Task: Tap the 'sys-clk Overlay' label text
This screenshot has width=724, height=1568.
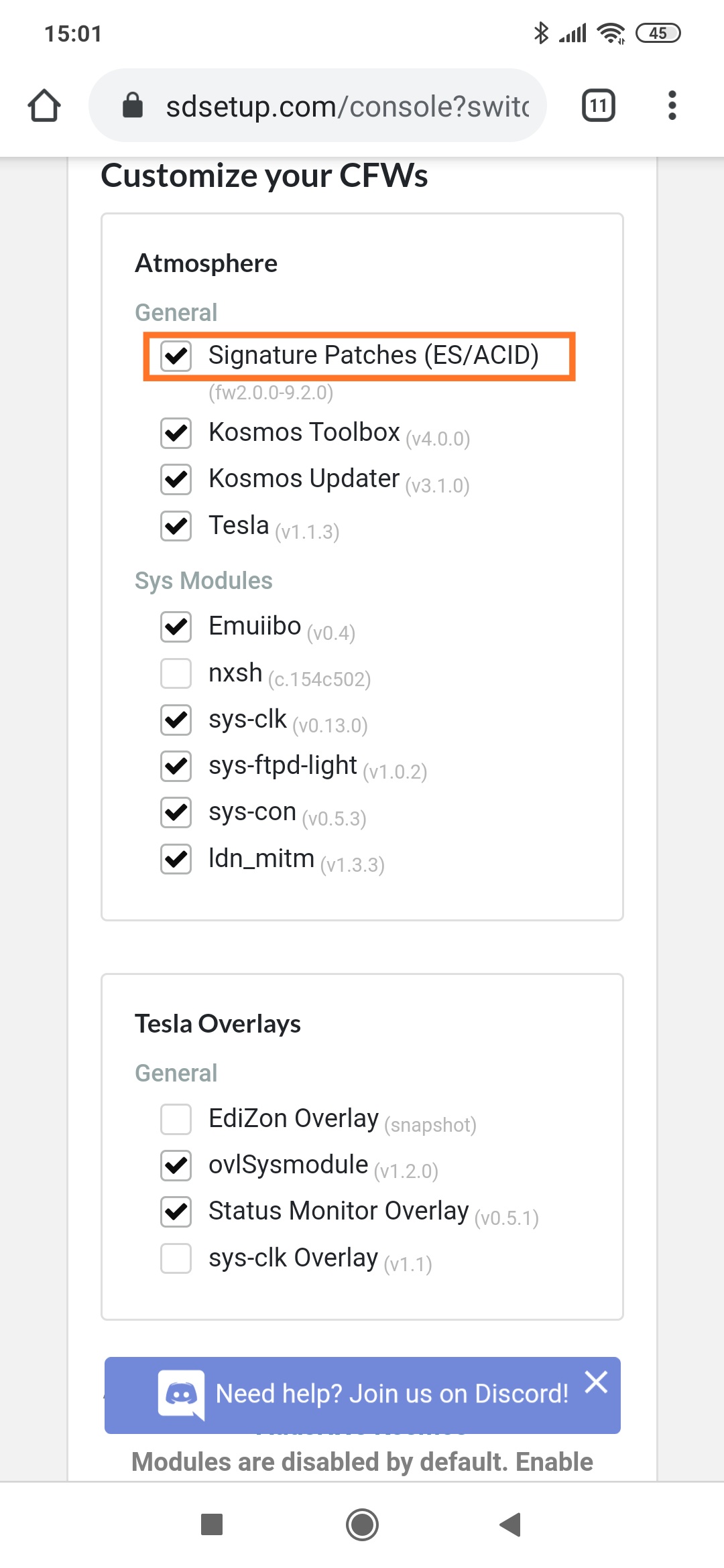Action: point(294,1258)
